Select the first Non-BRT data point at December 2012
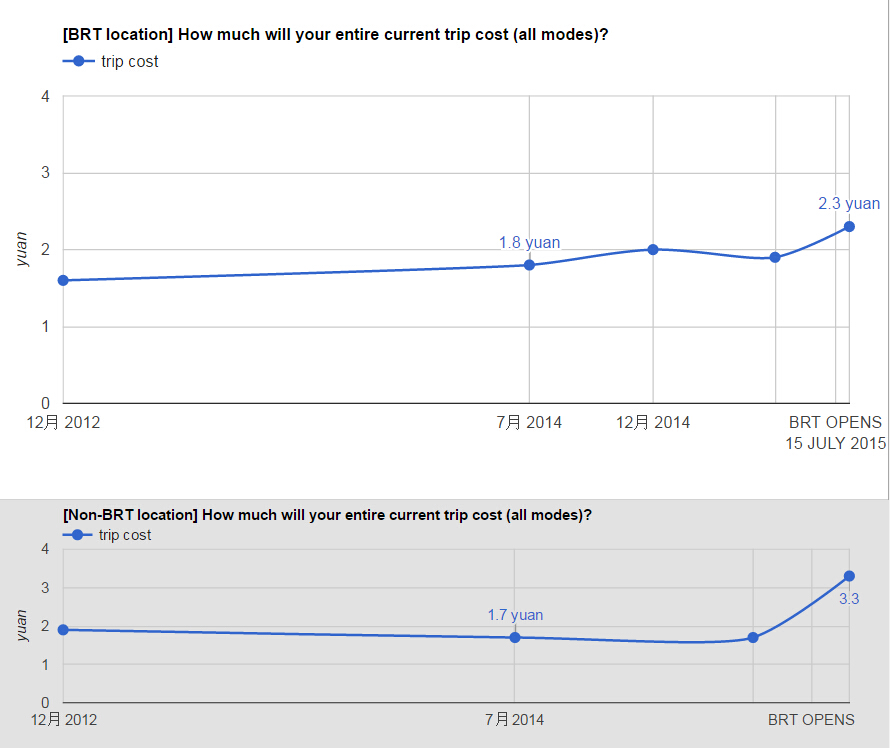Screen dimensions: 890x748 point(63,629)
